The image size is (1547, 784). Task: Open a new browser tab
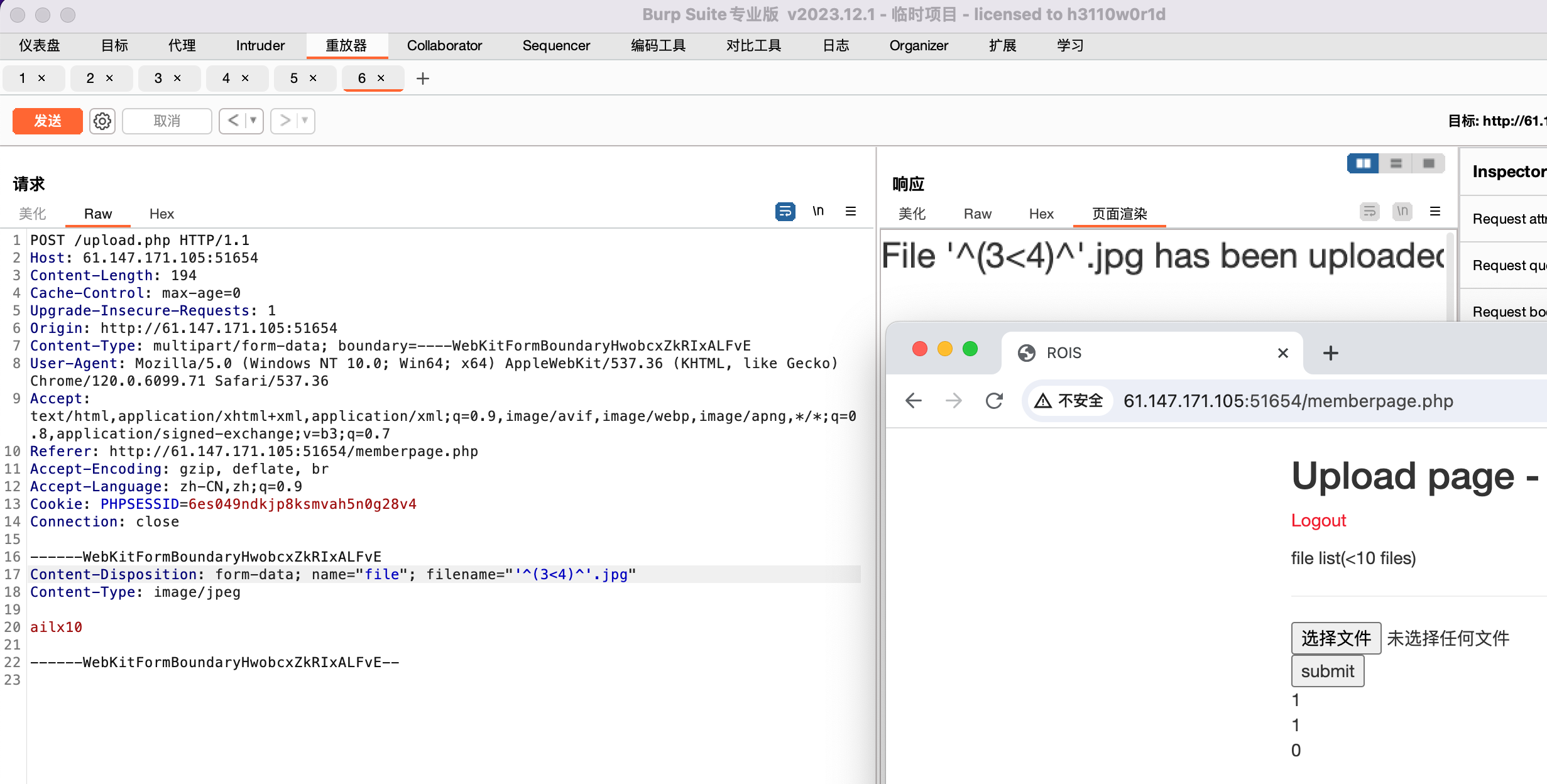(x=1331, y=353)
